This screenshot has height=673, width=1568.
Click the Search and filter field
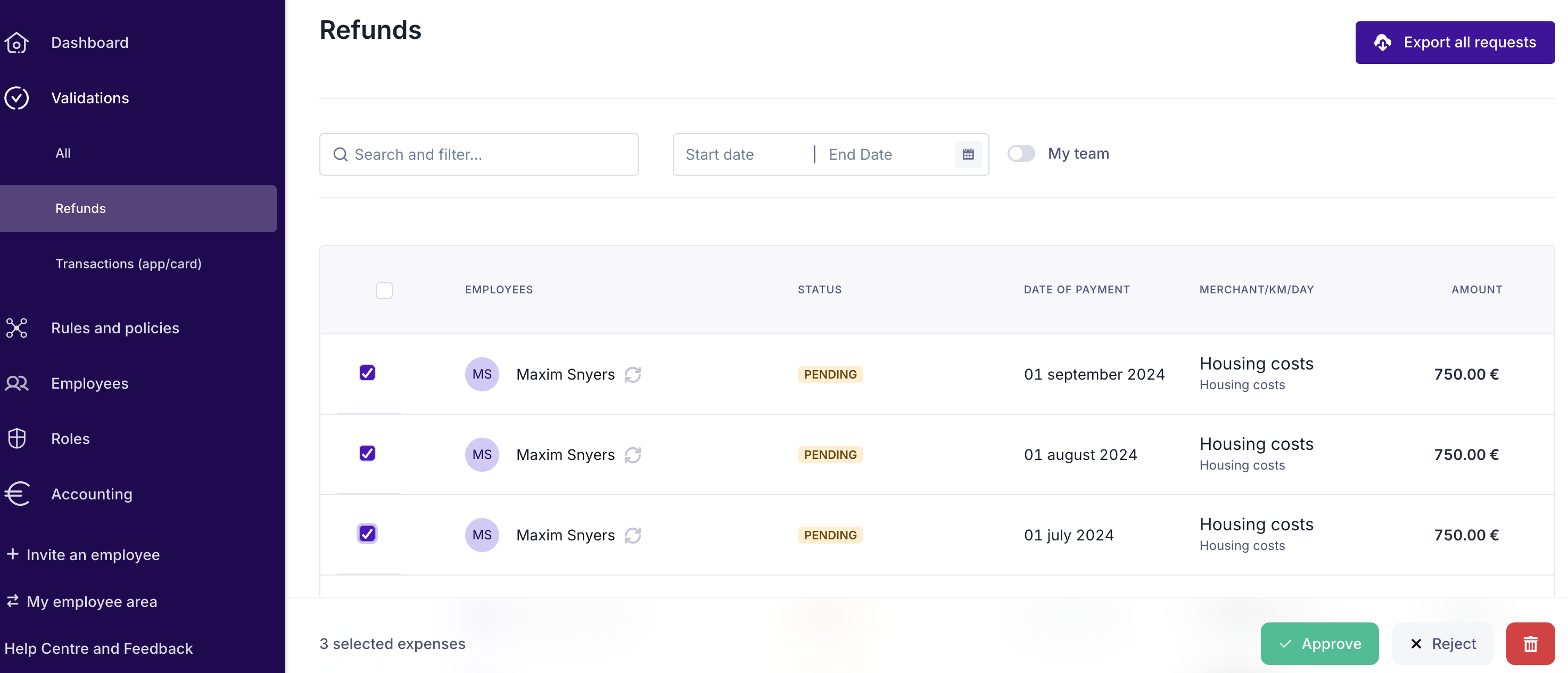click(x=478, y=155)
